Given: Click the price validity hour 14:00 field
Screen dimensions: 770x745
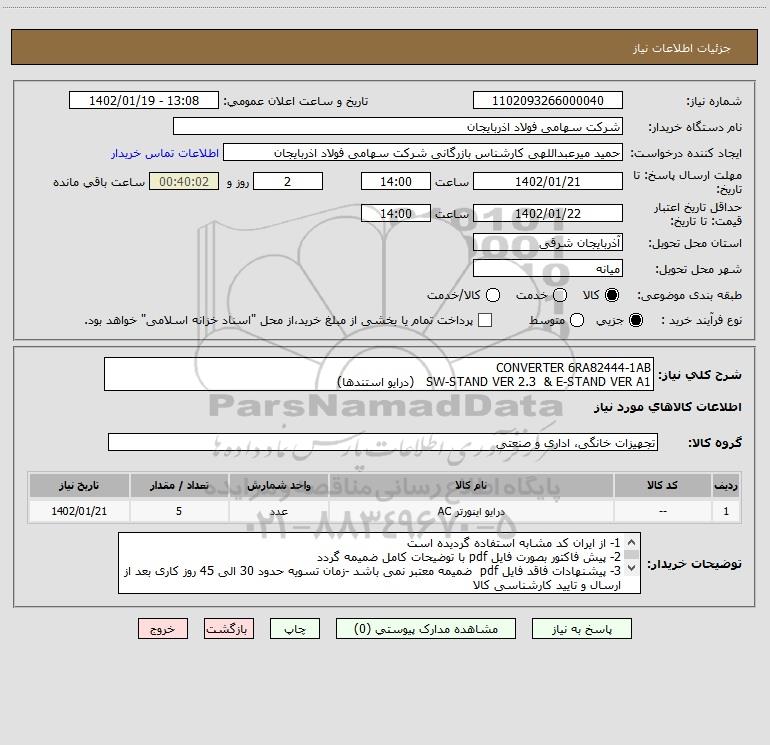Looking at the screenshot, I should point(396,213).
